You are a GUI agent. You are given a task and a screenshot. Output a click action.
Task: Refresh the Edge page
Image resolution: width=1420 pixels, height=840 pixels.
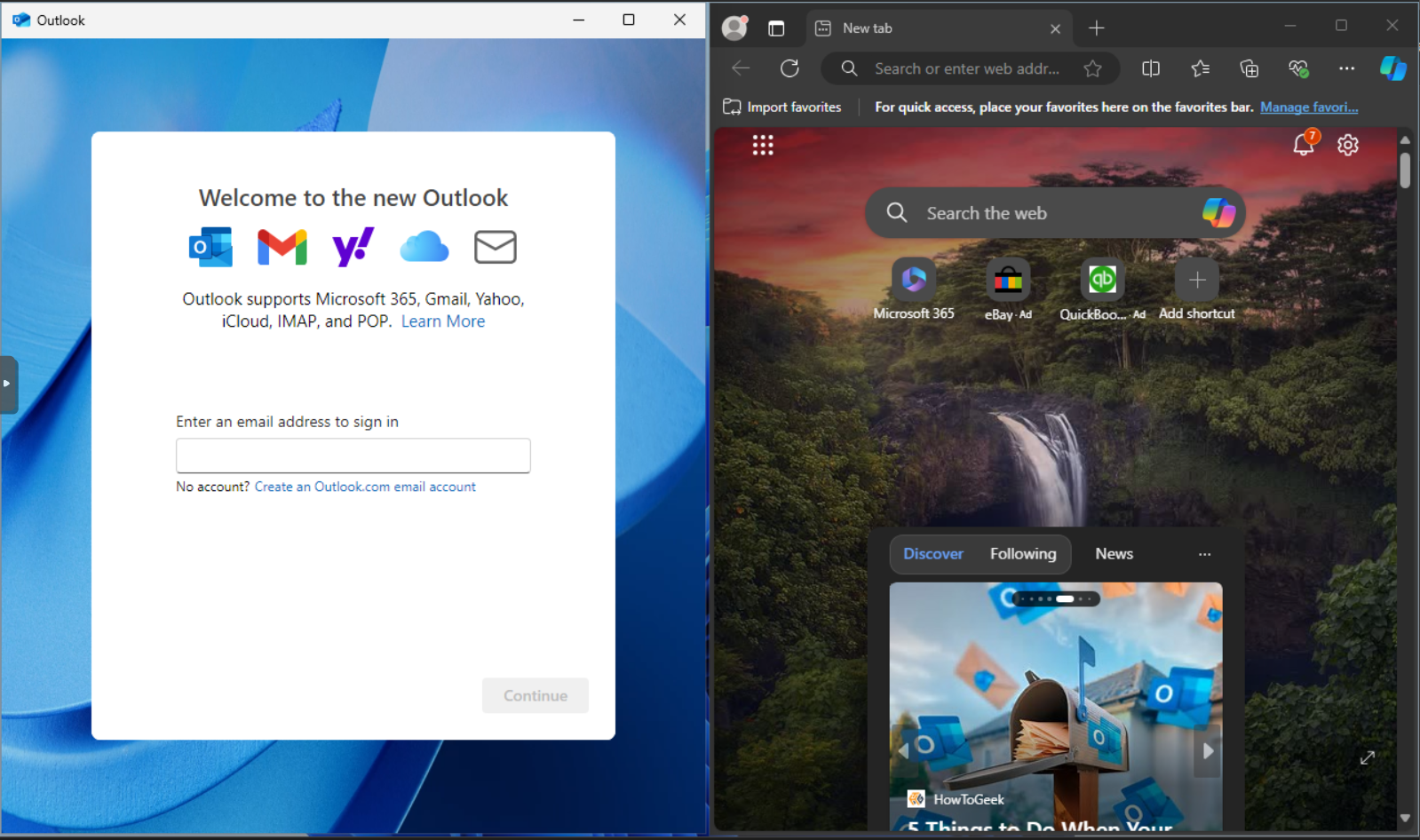[789, 68]
